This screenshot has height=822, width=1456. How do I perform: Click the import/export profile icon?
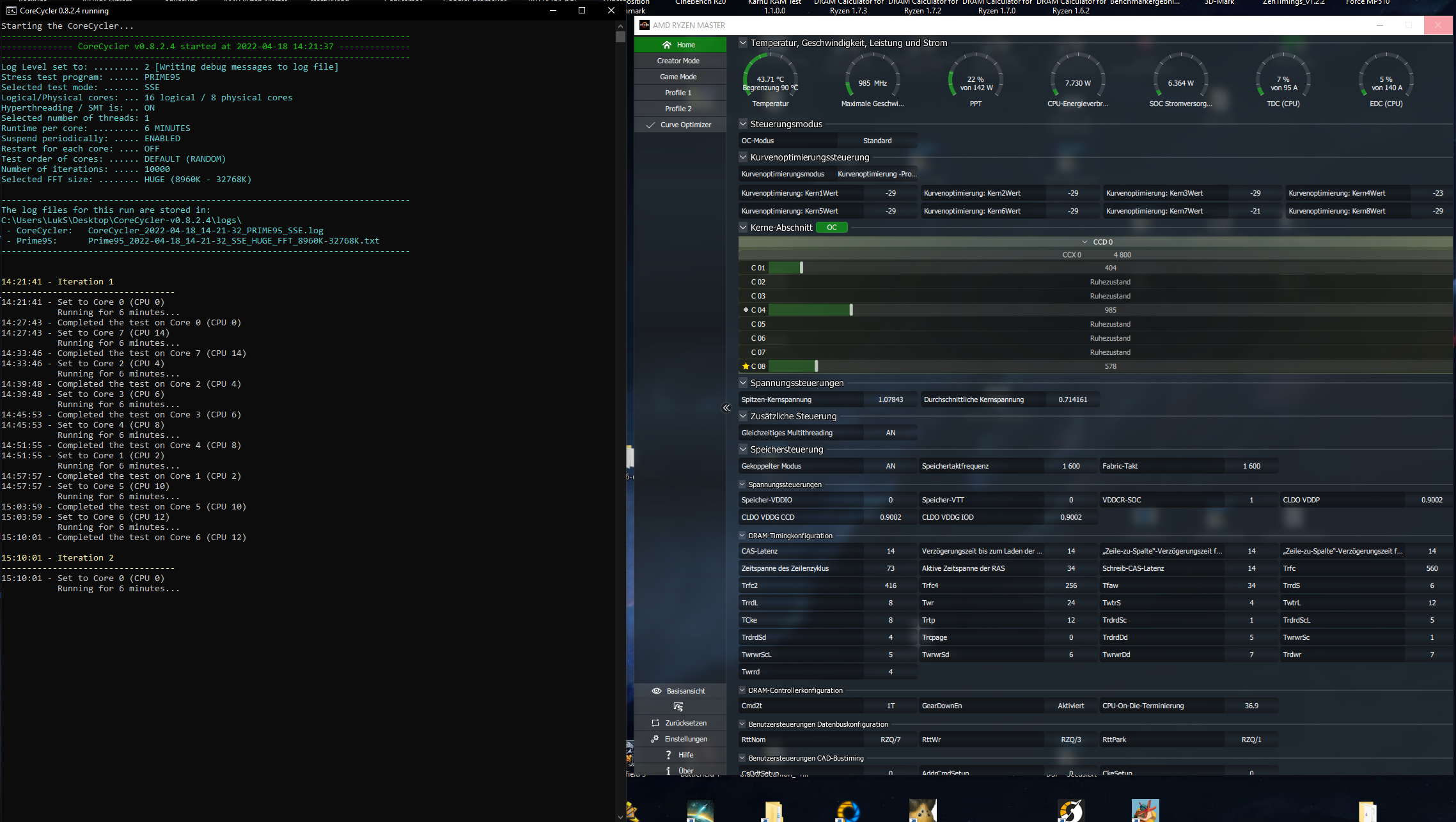point(678,707)
